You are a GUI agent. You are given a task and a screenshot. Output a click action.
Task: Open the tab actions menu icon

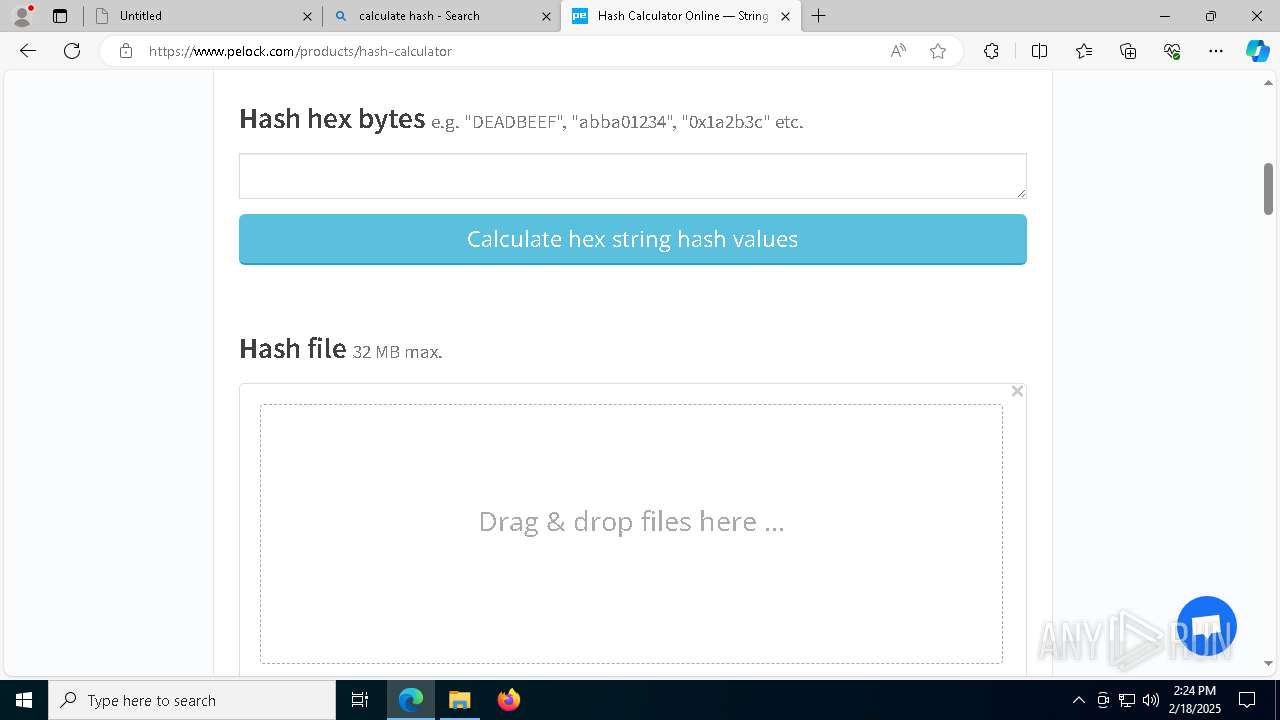pyautogui.click(x=60, y=16)
